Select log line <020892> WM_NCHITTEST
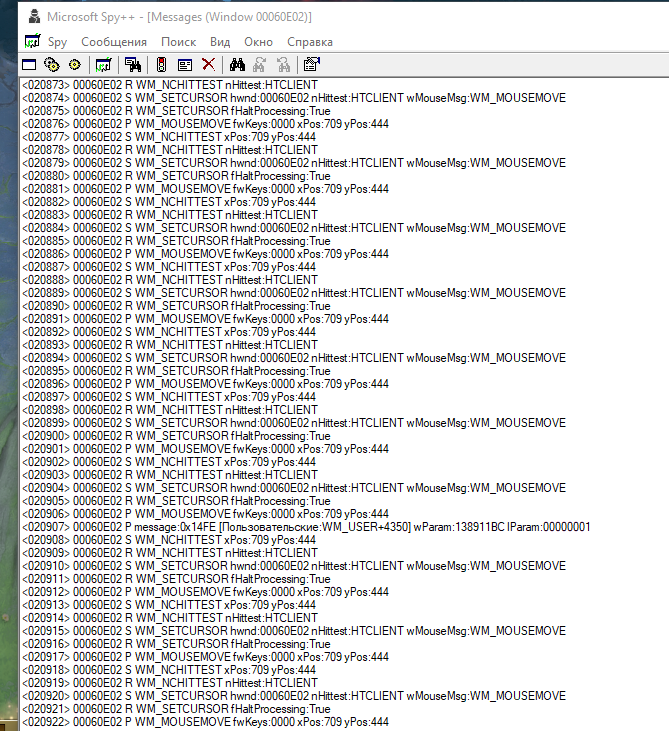Screen dimensions: 669x731 click(169, 332)
